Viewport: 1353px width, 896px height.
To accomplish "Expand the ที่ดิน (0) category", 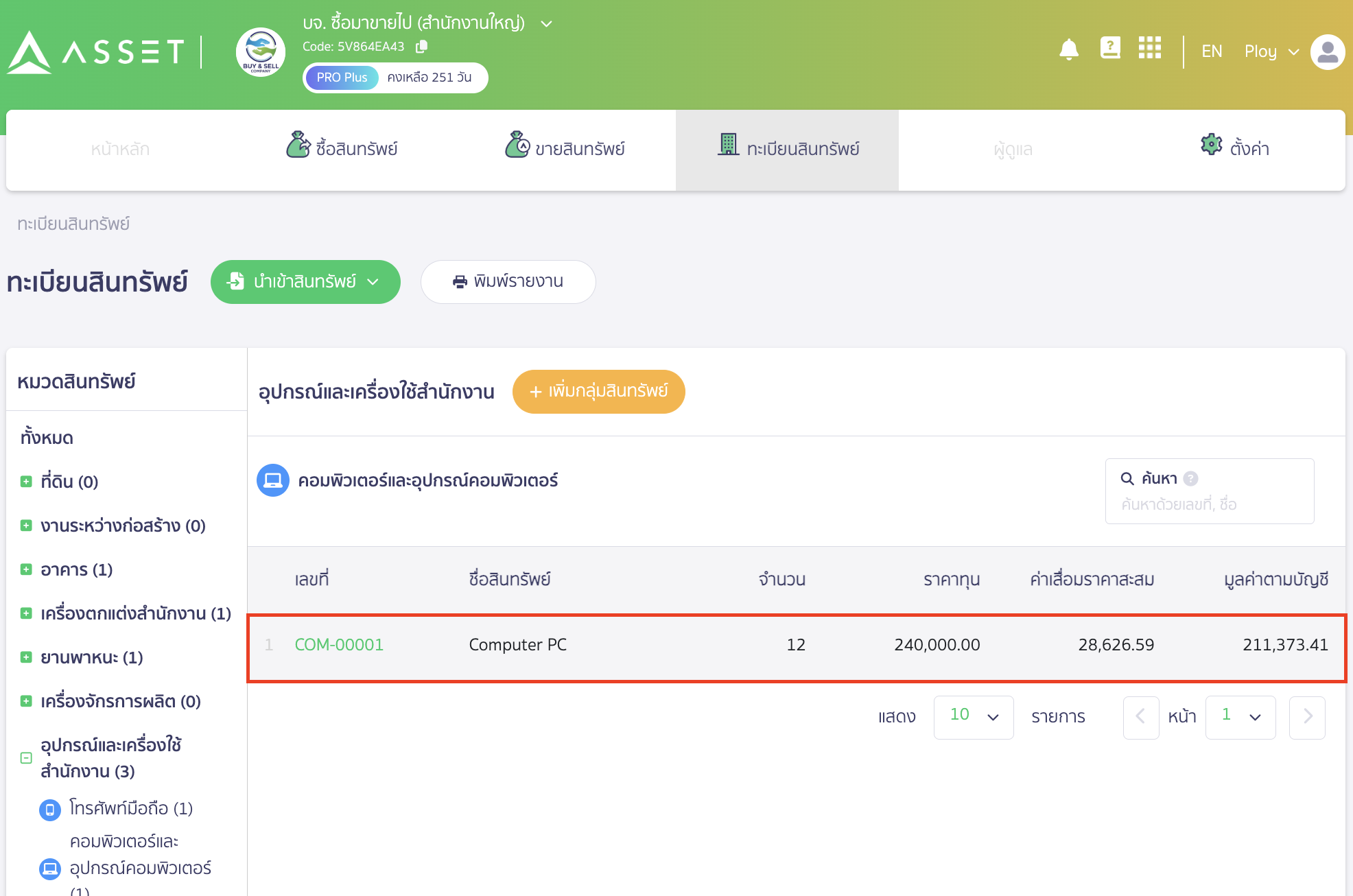I will 26,482.
